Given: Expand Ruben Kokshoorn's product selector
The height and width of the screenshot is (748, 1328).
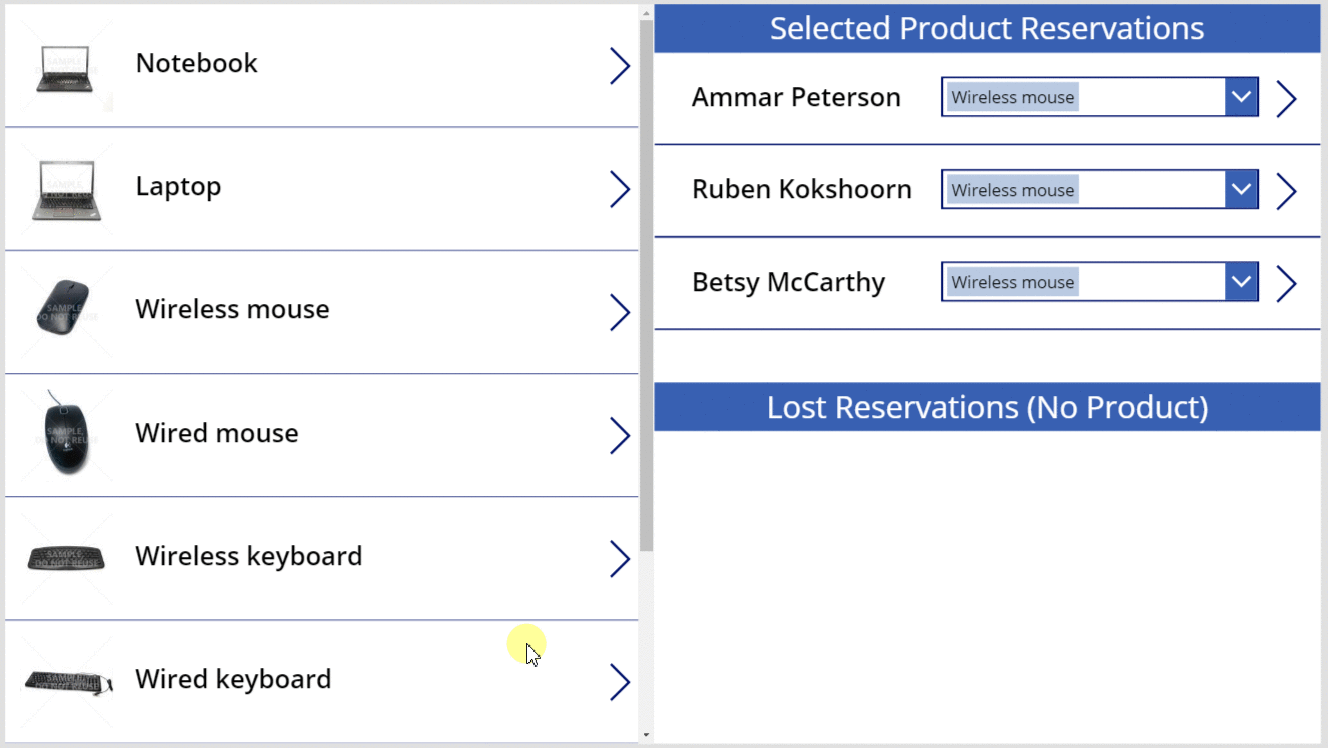Looking at the screenshot, I should pyautogui.click(x=1241, y=189).
